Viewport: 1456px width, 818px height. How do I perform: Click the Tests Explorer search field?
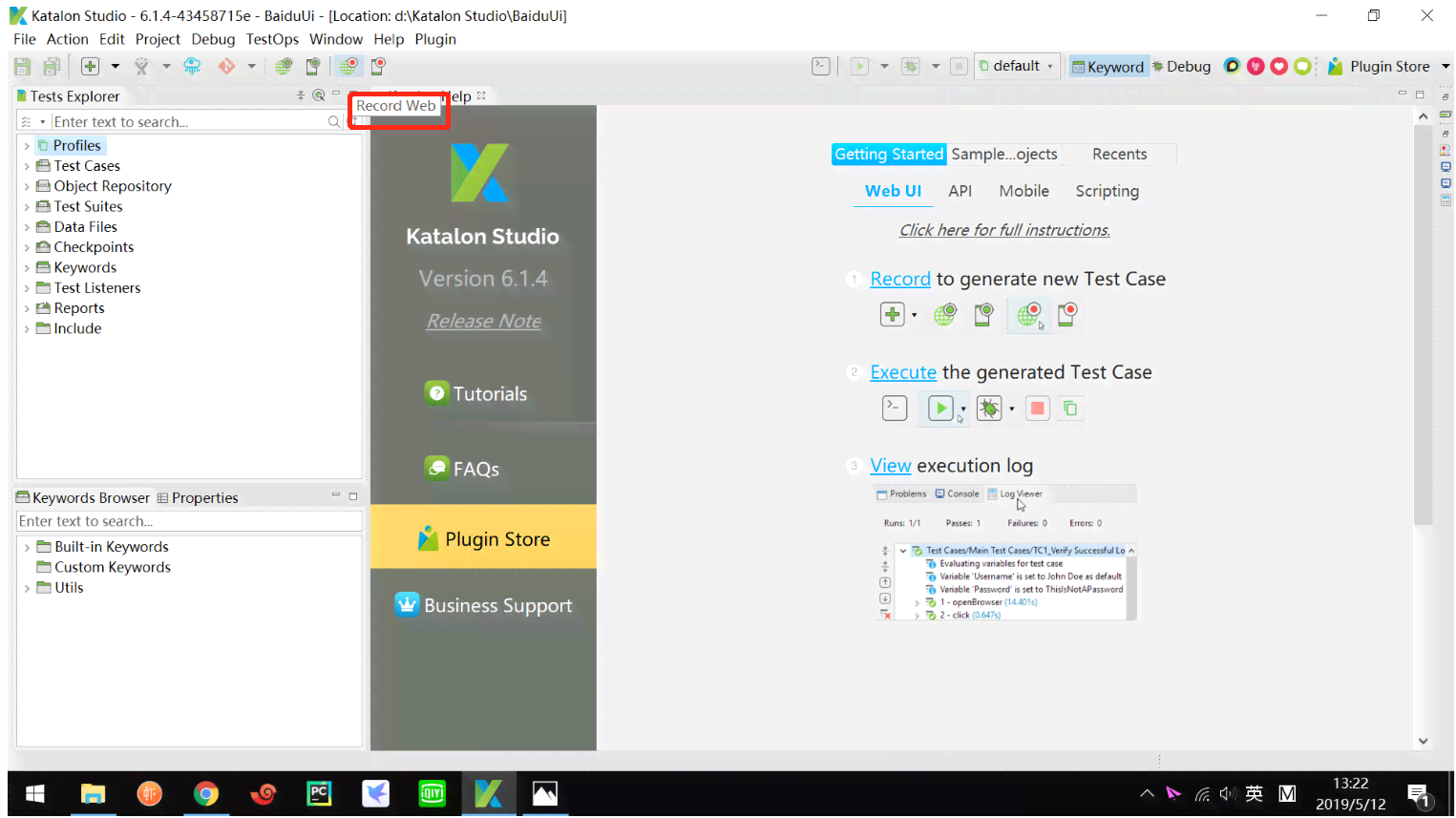pos(188,121)
